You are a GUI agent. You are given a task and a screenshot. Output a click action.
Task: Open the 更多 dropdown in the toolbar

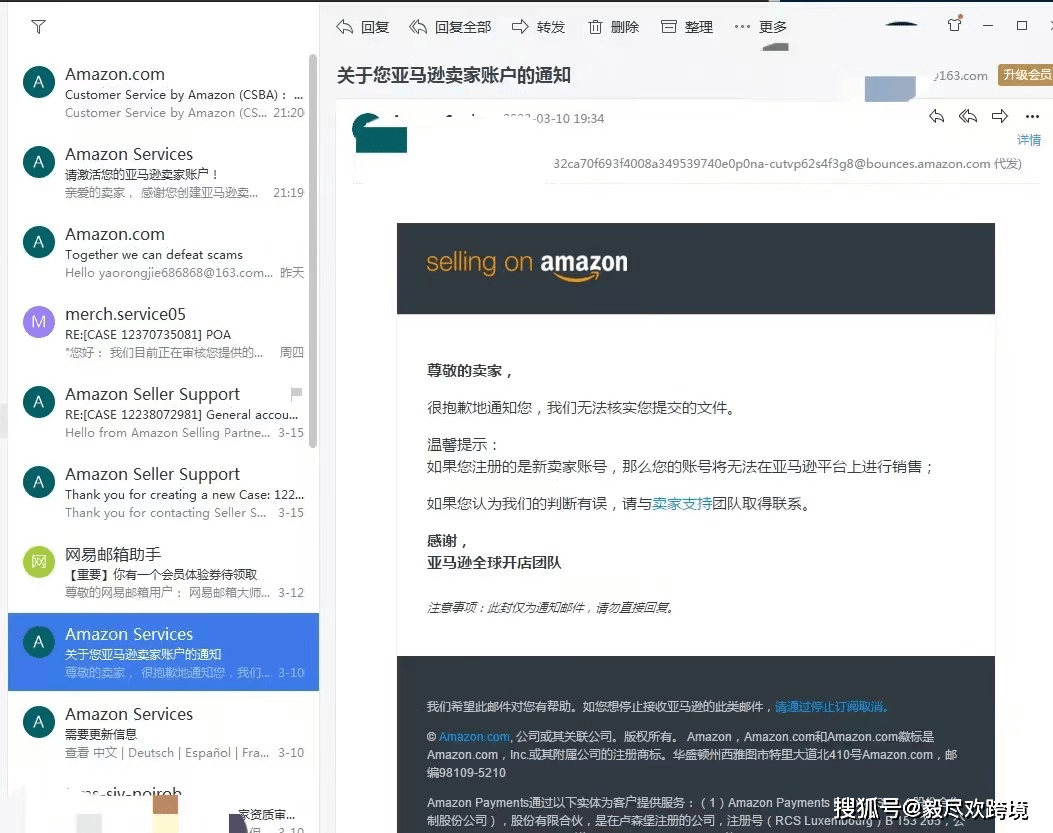pyautogui.click(x=760, y=27)
